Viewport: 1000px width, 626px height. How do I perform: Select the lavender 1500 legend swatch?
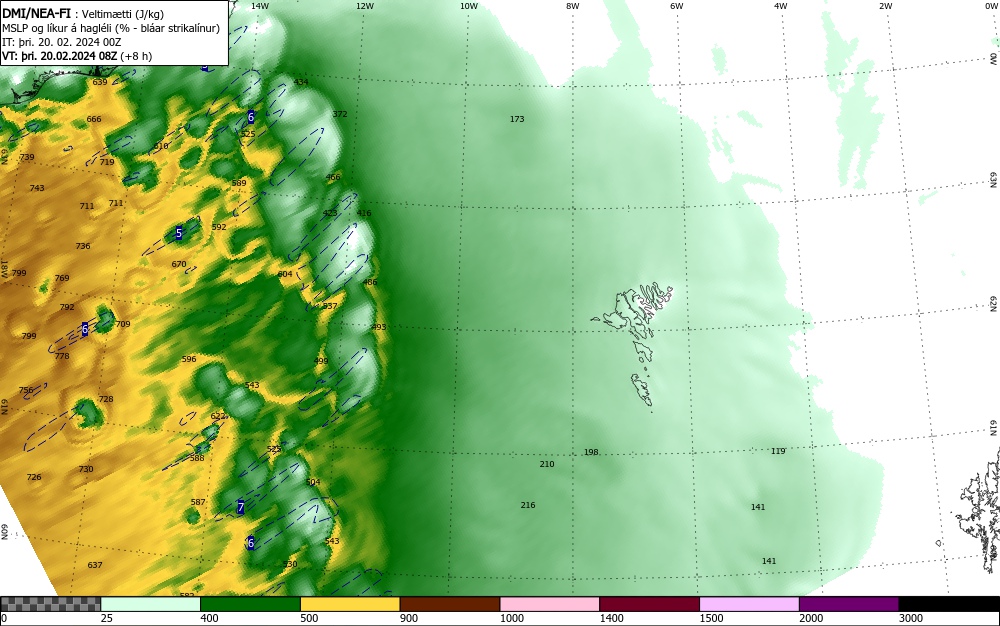(749, 604)
